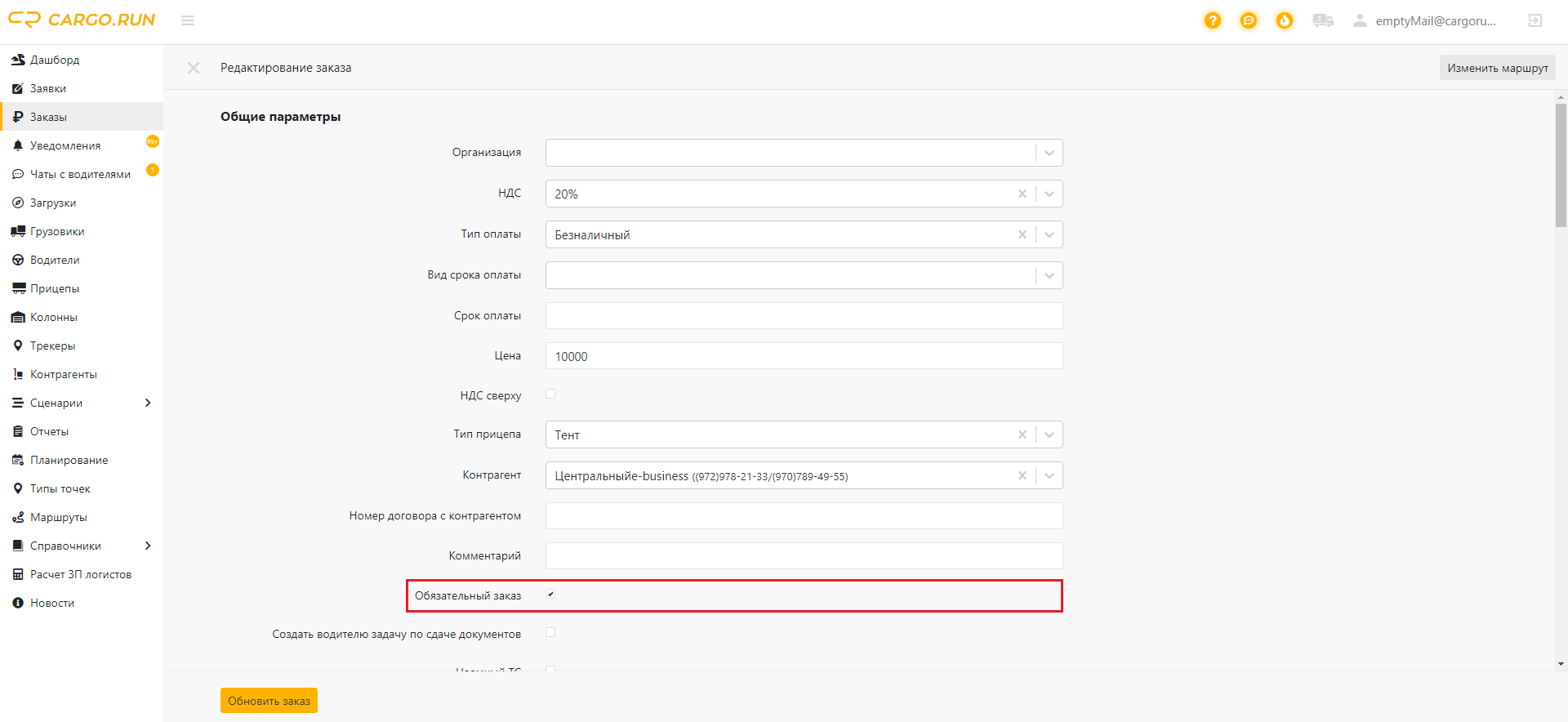Click the Прицепы trailer icon
1568x722 pixels.
(x=18, y=288)
